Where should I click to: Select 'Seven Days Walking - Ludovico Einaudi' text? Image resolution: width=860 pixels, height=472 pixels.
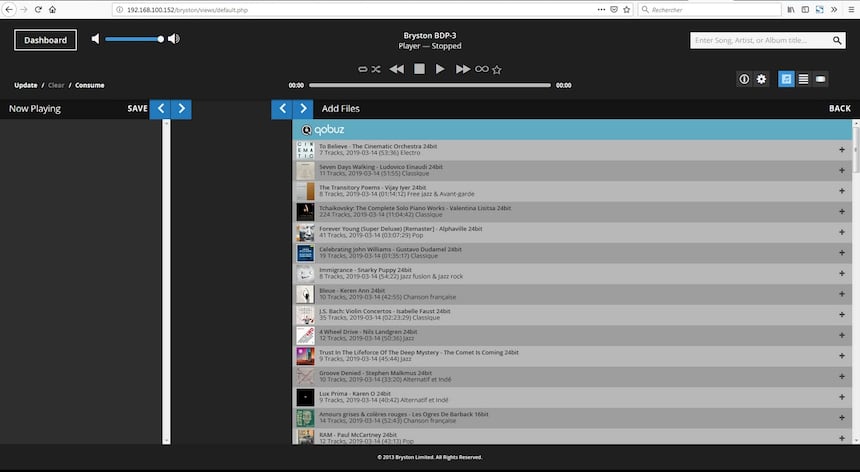(x=374, y=167)
